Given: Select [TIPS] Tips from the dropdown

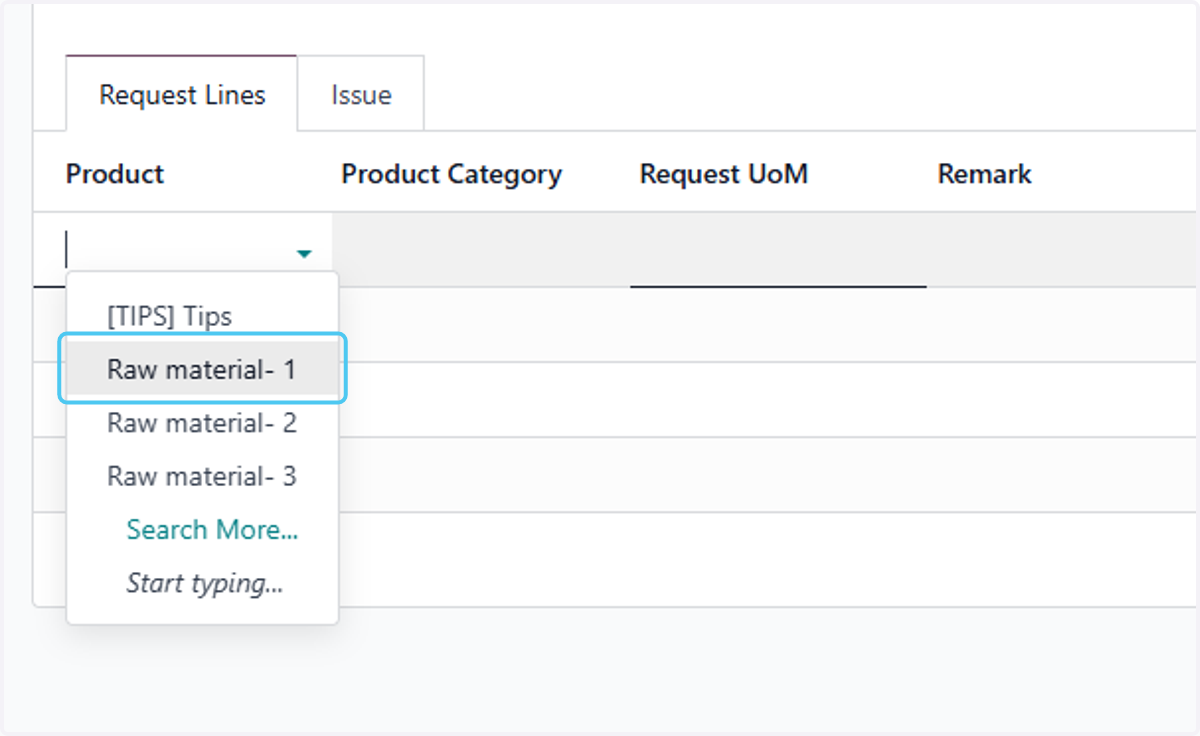Looking at the screenshot, I should click(202, 316).
